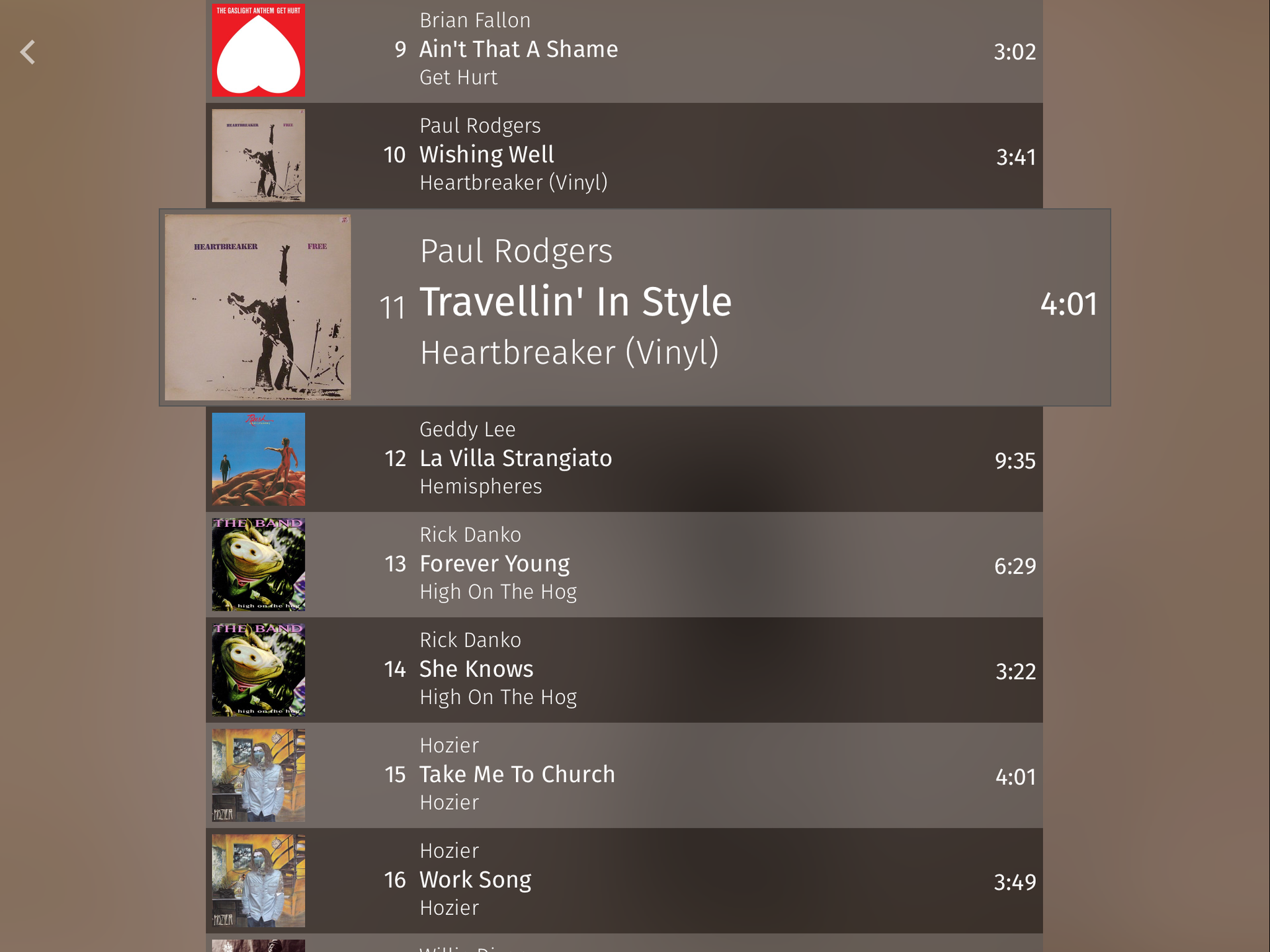This screenshot has width=1270, height=952.
Task: Select Hozier album art beside Work Song
Action: [258, 881]
